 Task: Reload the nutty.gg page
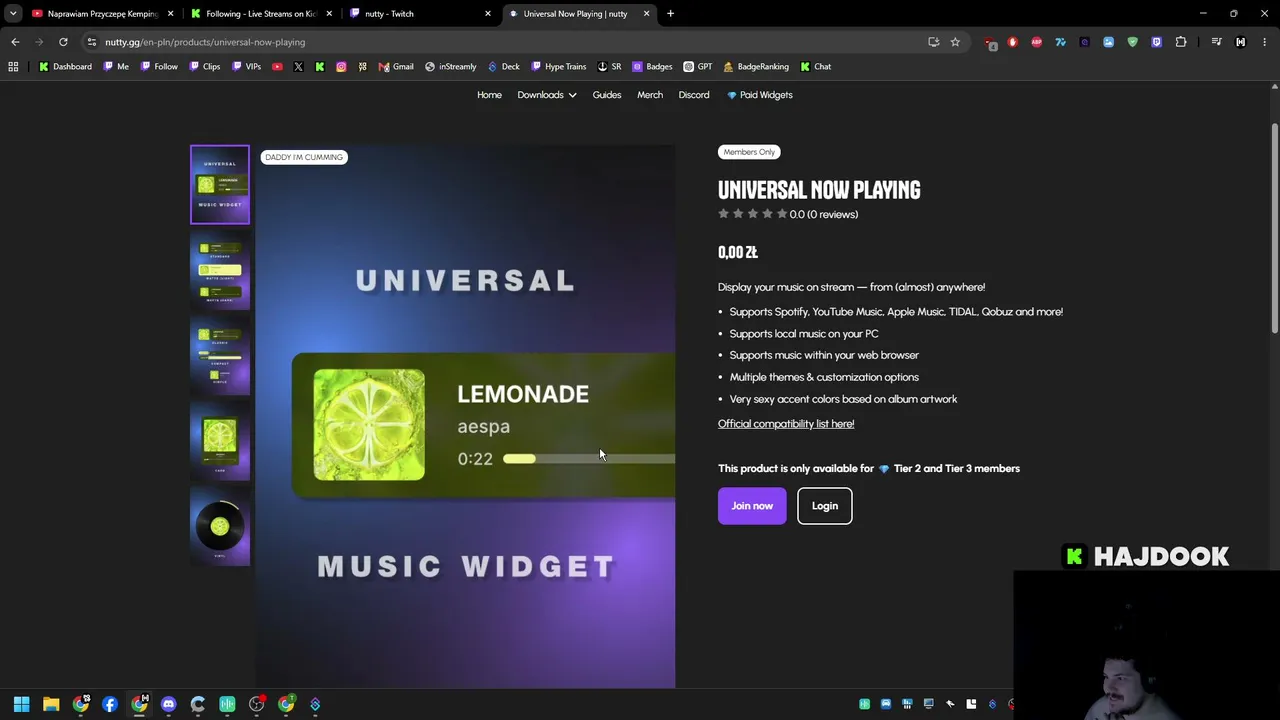(63, 42)
